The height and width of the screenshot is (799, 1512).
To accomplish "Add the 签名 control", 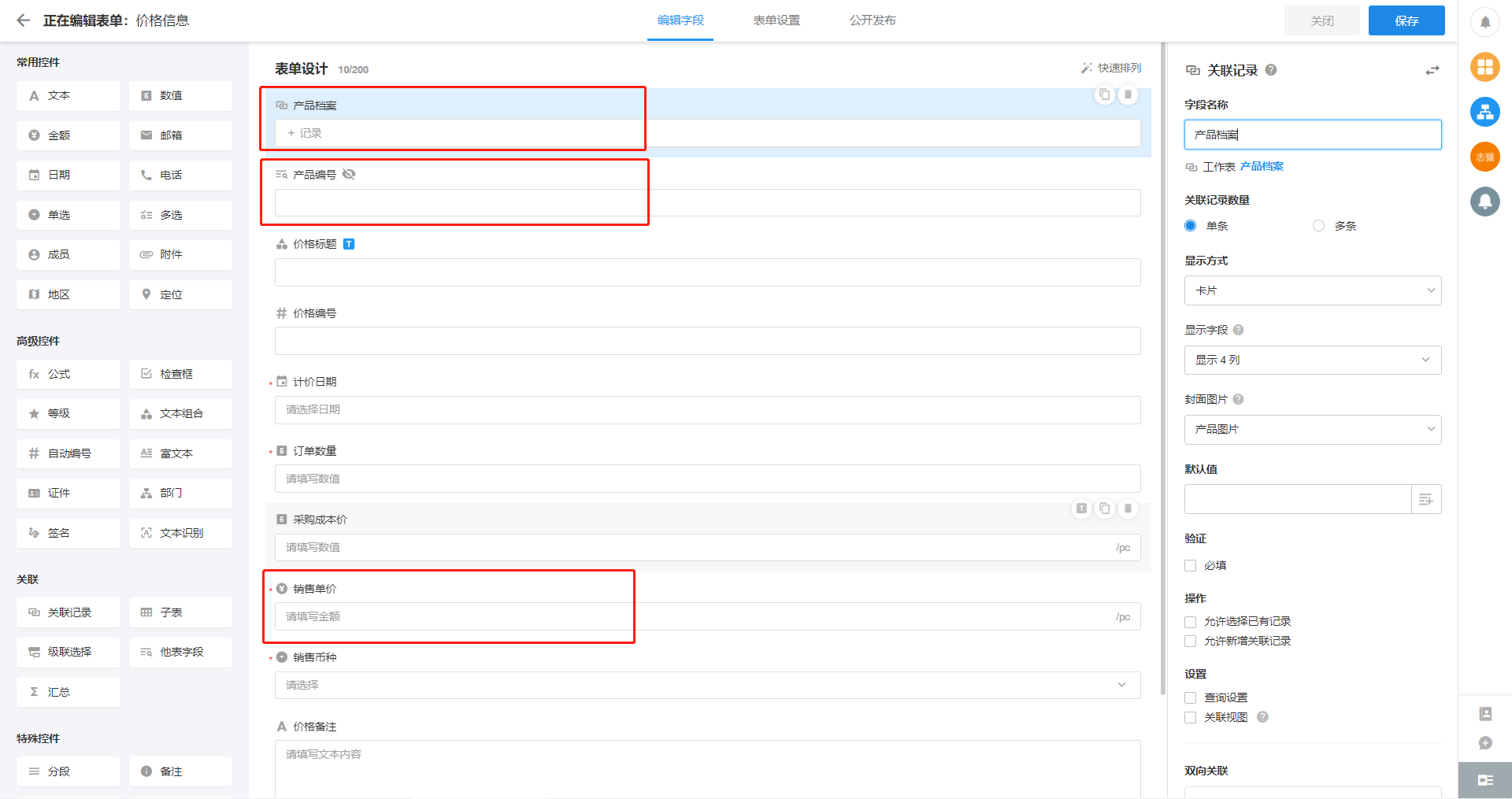I will click(x=69, y=533).
